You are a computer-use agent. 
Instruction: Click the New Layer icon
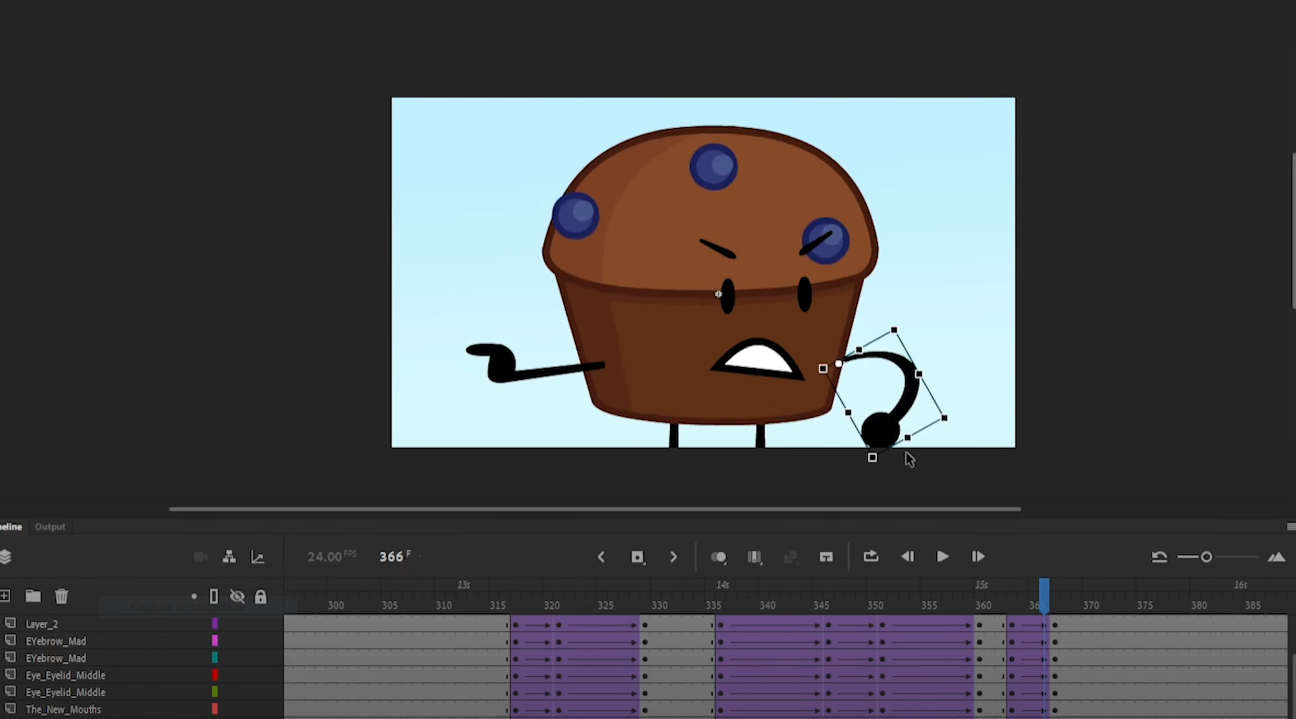(x=5, y=596)
